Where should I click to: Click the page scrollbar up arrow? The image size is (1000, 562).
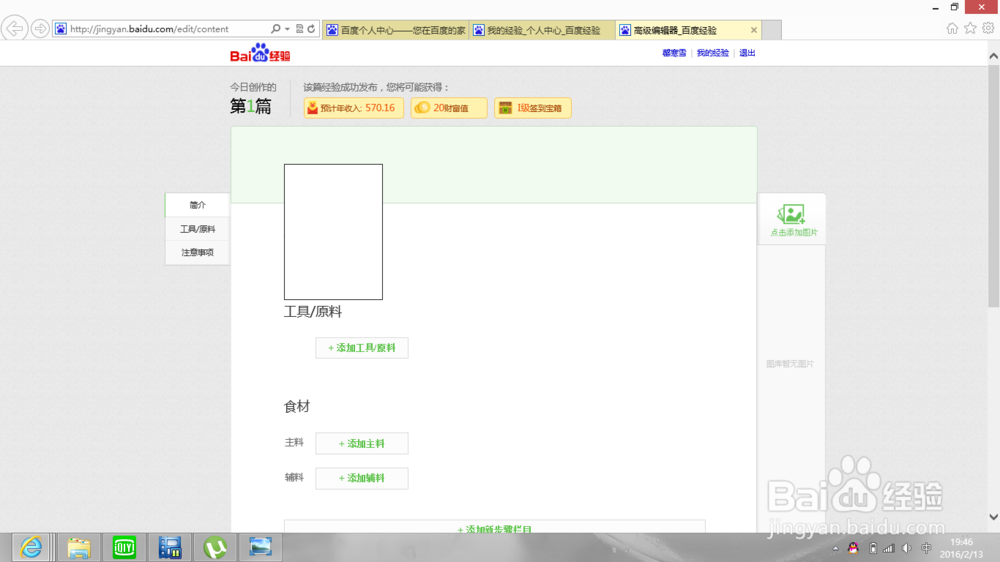(x=993, y=56)
